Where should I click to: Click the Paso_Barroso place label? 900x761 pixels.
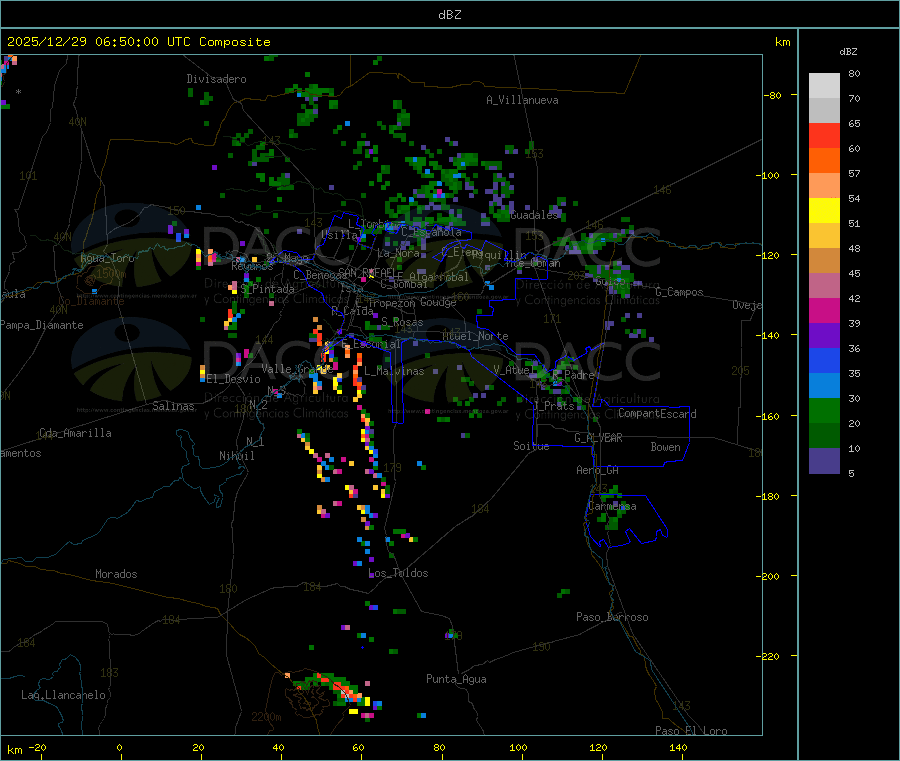pos(612,617)
